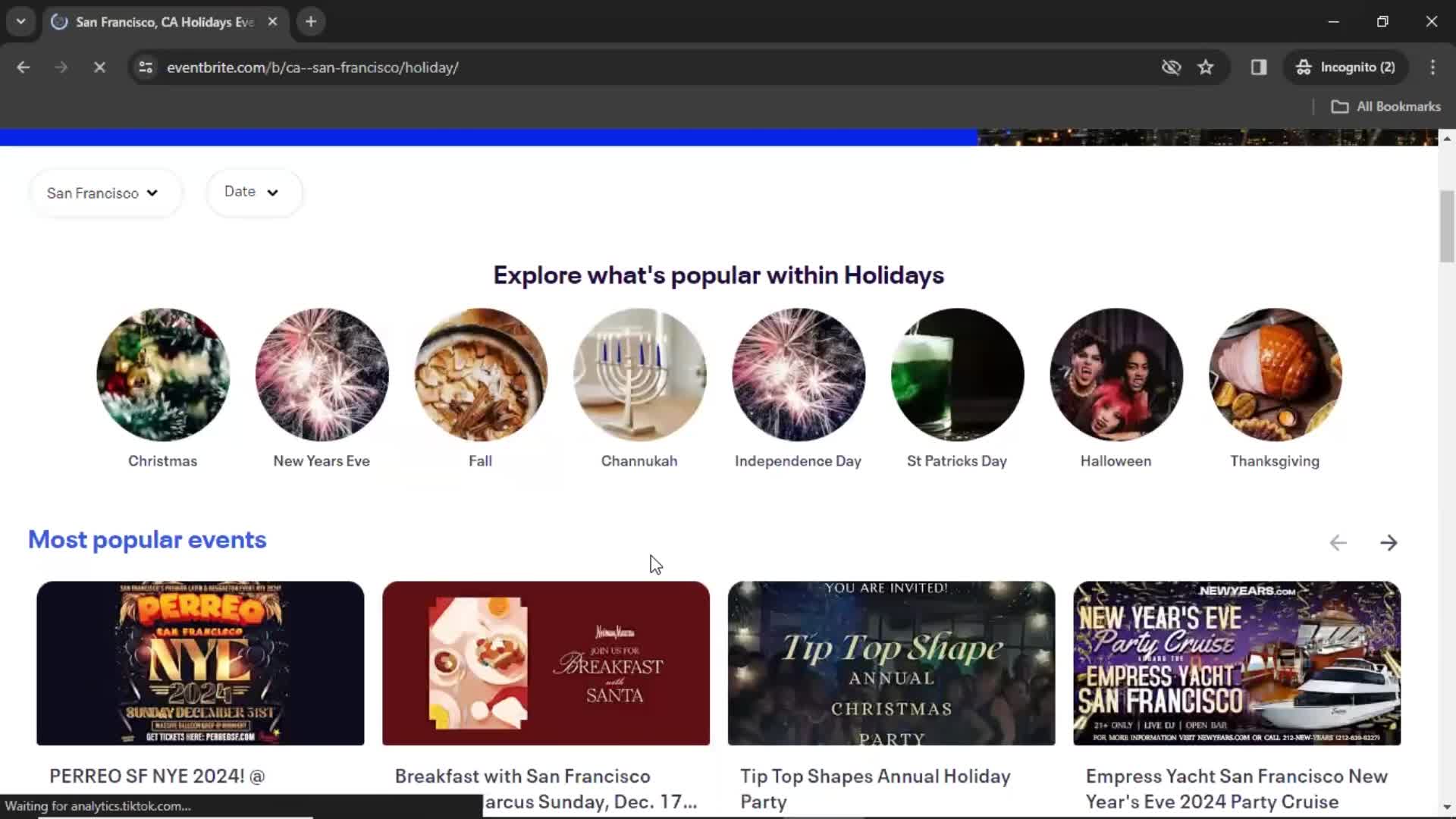The width and height of the screenshot is (1456, 819).
Task: Go back with the browser back arrow
Action: coord(23,67)
